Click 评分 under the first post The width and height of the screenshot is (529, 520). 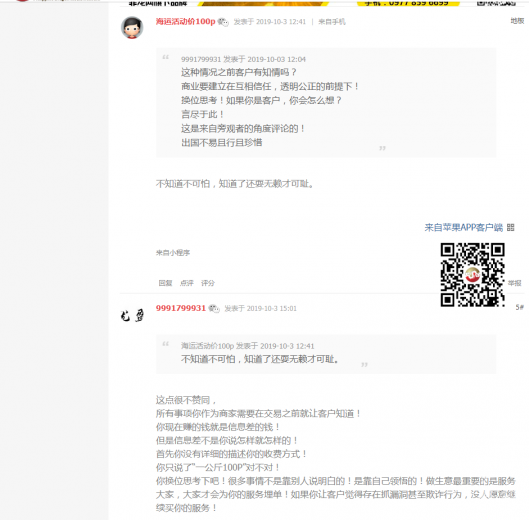(208, 283)
